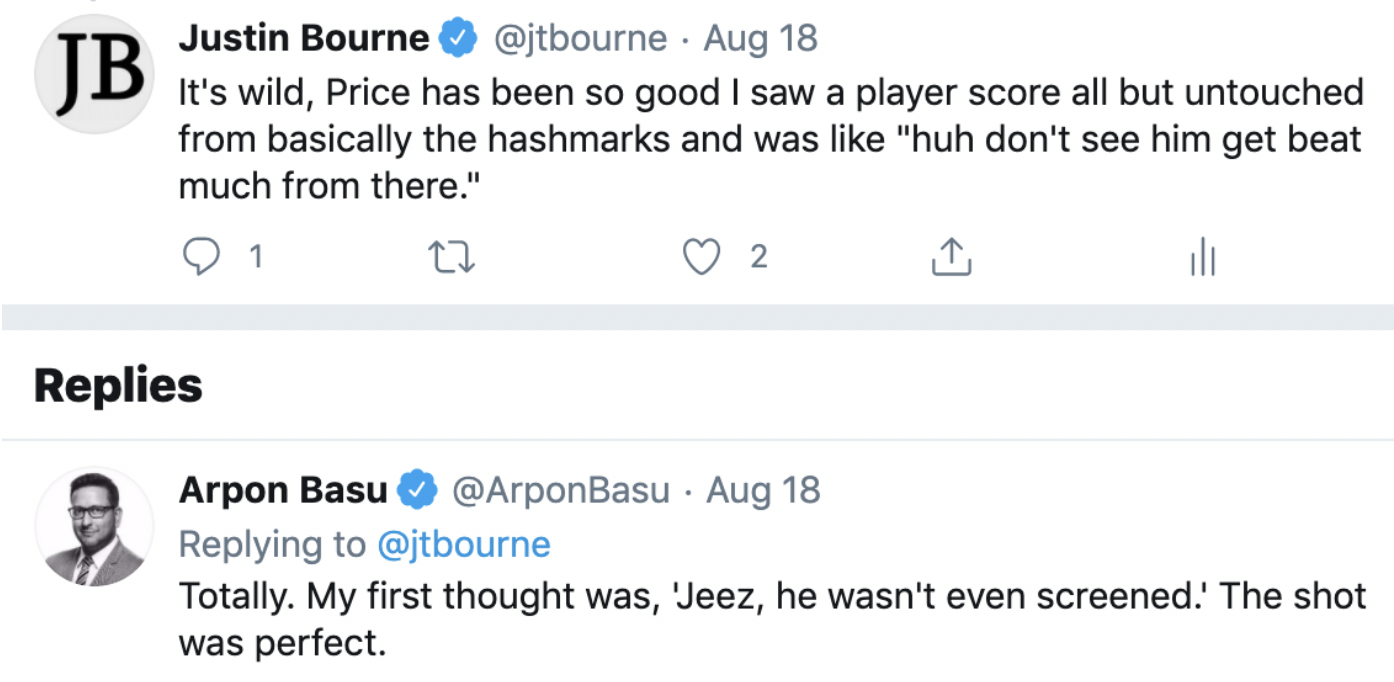This screenshot has height=682, width=1394.
Task: Click the Arpon Basu display name
Action: (283, 491)
